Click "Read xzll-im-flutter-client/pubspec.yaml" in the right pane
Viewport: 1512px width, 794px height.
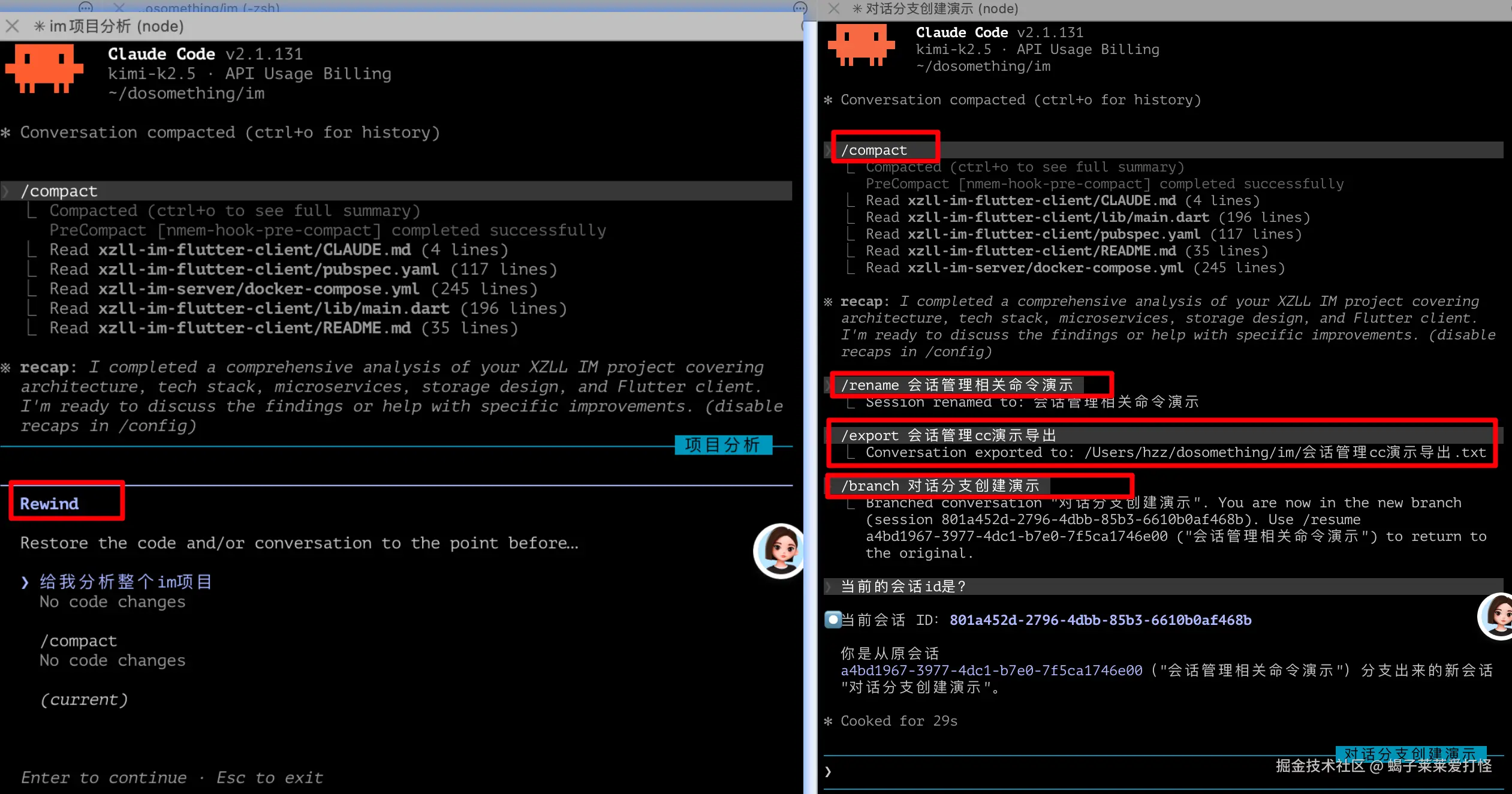pos(1084,234)
